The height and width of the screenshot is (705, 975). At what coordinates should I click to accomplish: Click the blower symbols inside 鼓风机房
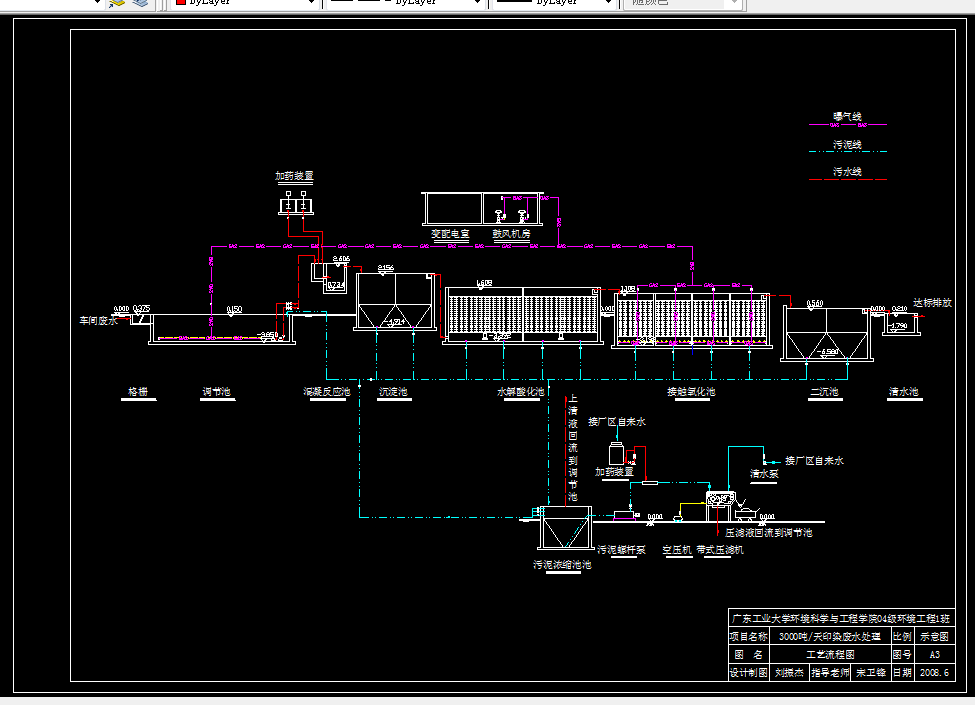pyautogui.click(x=511, y=215)
